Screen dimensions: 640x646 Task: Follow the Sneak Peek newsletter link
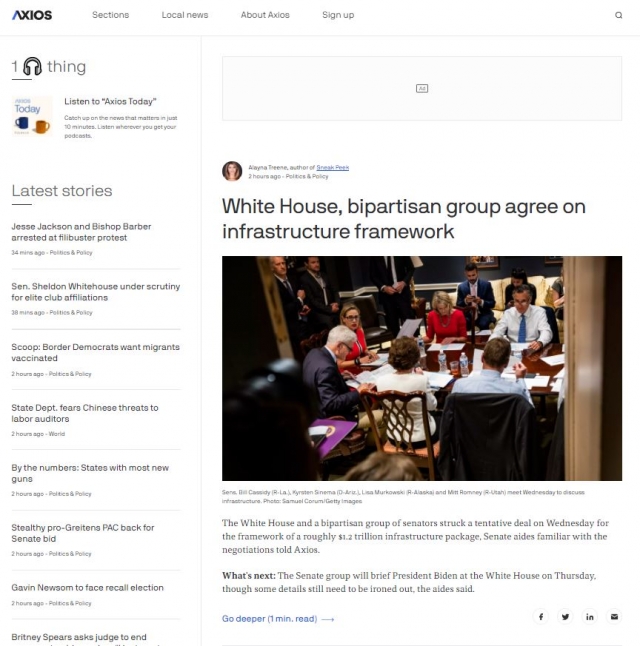[333, 167]
